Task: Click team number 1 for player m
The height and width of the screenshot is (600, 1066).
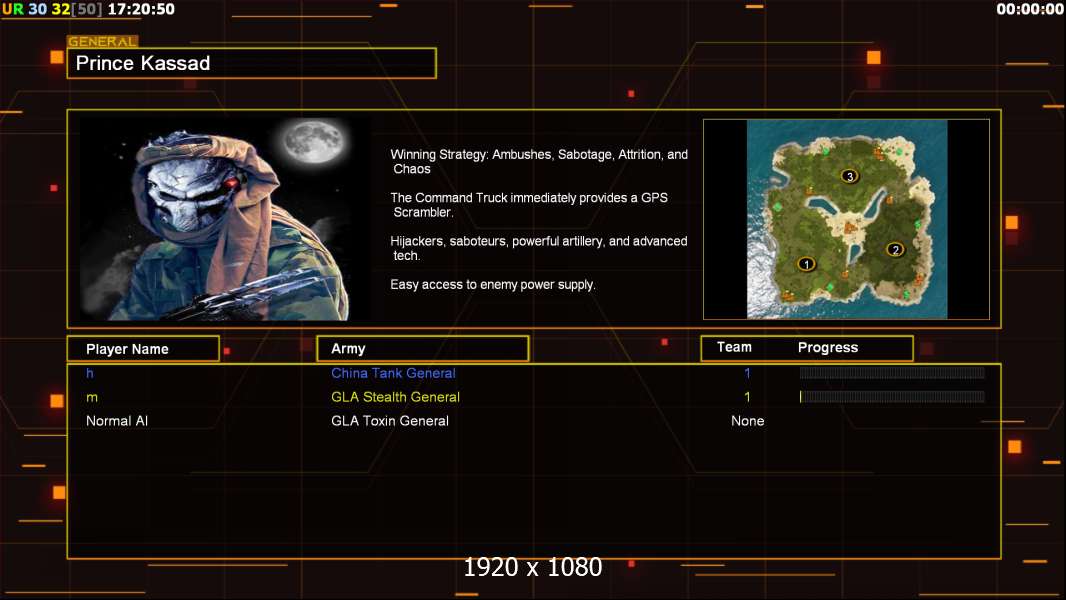Action: (747, 397)
